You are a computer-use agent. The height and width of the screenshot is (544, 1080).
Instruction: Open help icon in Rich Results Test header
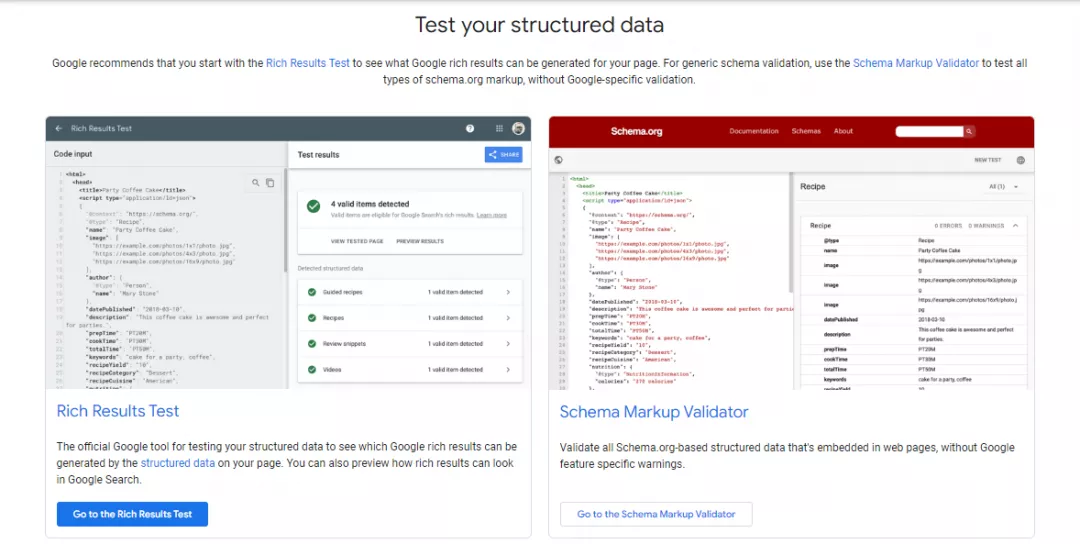(470, 129)
